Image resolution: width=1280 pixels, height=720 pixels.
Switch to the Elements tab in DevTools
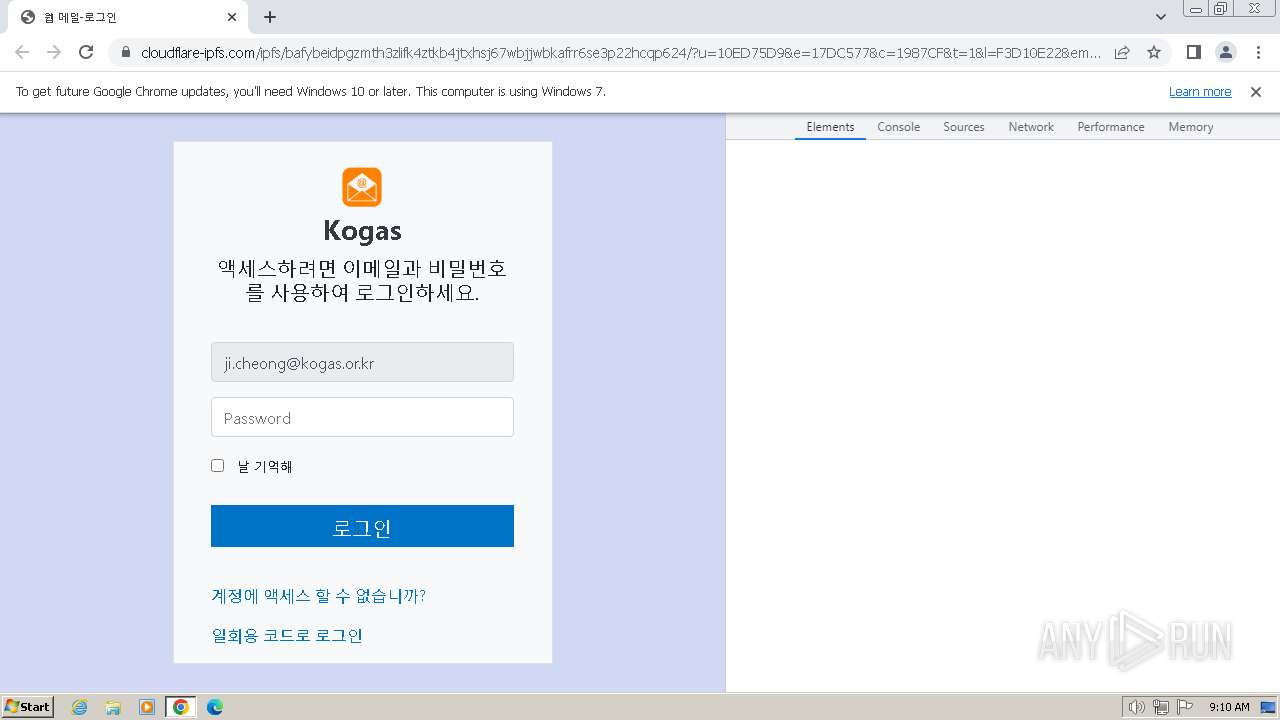pyautogui.click(x=830, y=127)
